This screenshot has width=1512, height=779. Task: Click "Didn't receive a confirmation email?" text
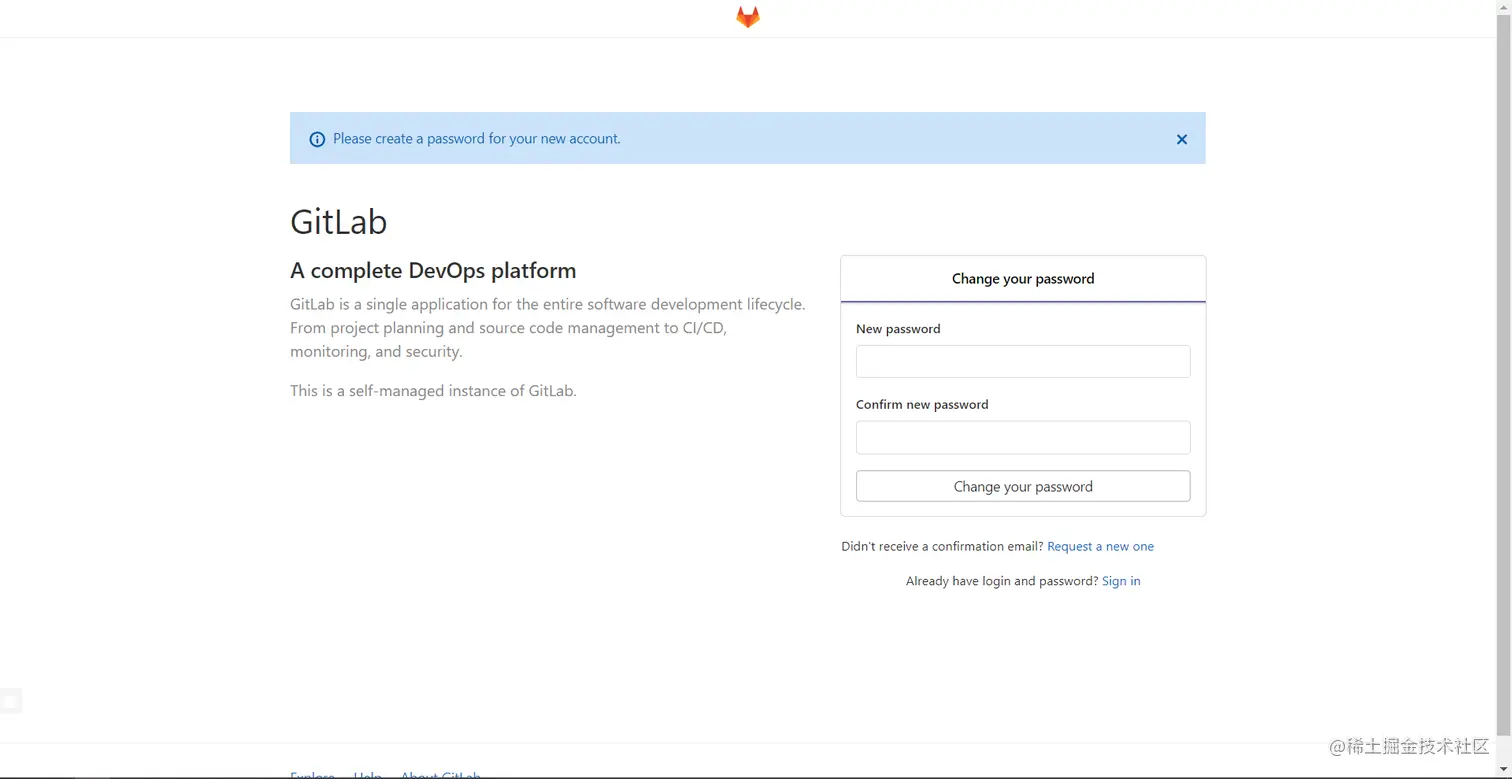coord(942,546)
